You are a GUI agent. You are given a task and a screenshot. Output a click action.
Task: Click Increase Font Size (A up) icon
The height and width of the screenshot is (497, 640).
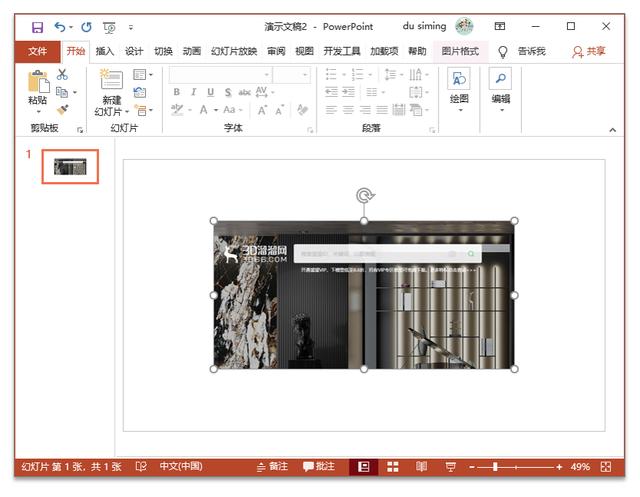[262, 110]
